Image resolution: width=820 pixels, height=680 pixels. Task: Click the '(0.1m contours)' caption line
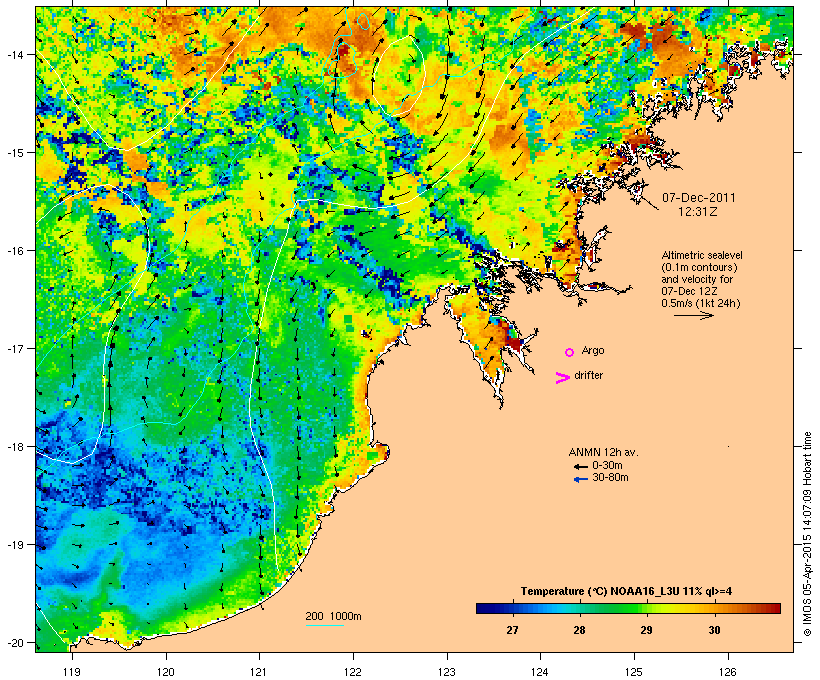pos(699,267)
